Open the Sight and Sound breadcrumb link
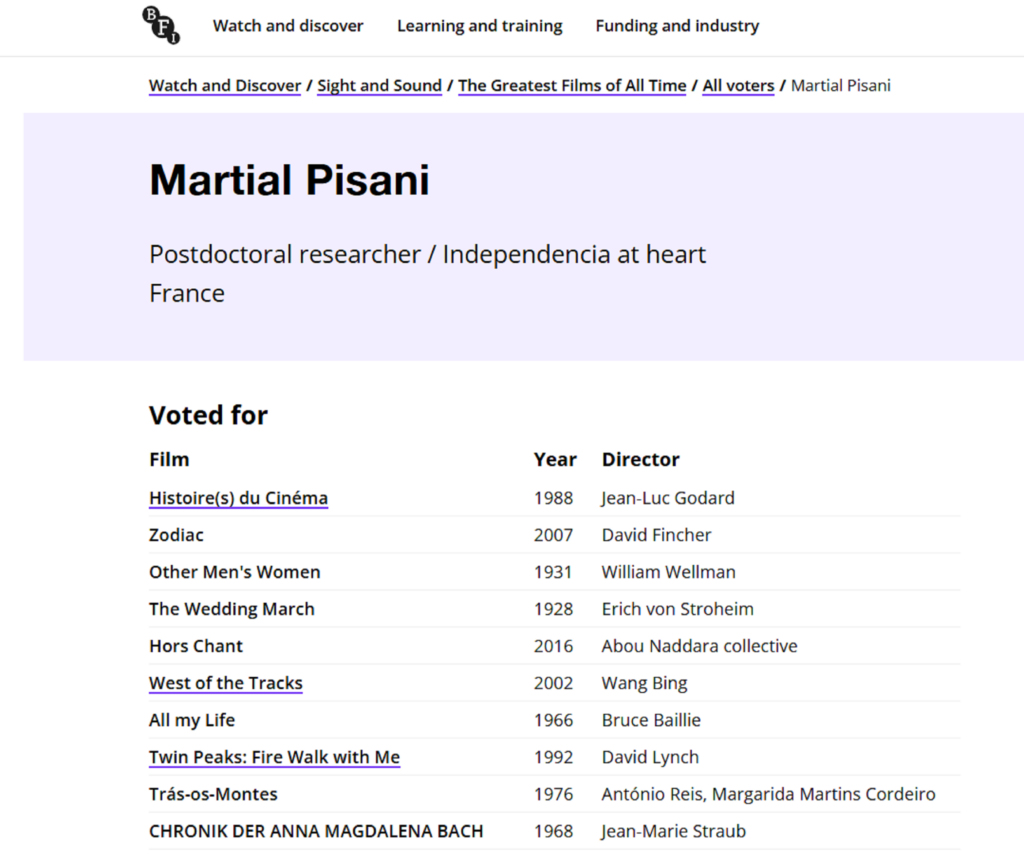The height and width of the screenshot is (861, 1024). (x=379, y=86)
